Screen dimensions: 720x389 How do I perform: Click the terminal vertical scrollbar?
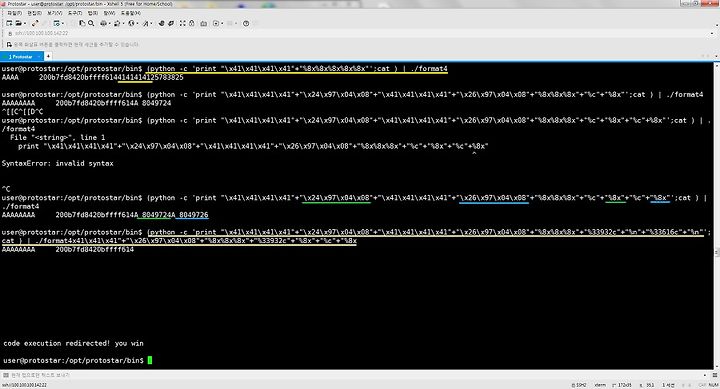pos(716,216)
